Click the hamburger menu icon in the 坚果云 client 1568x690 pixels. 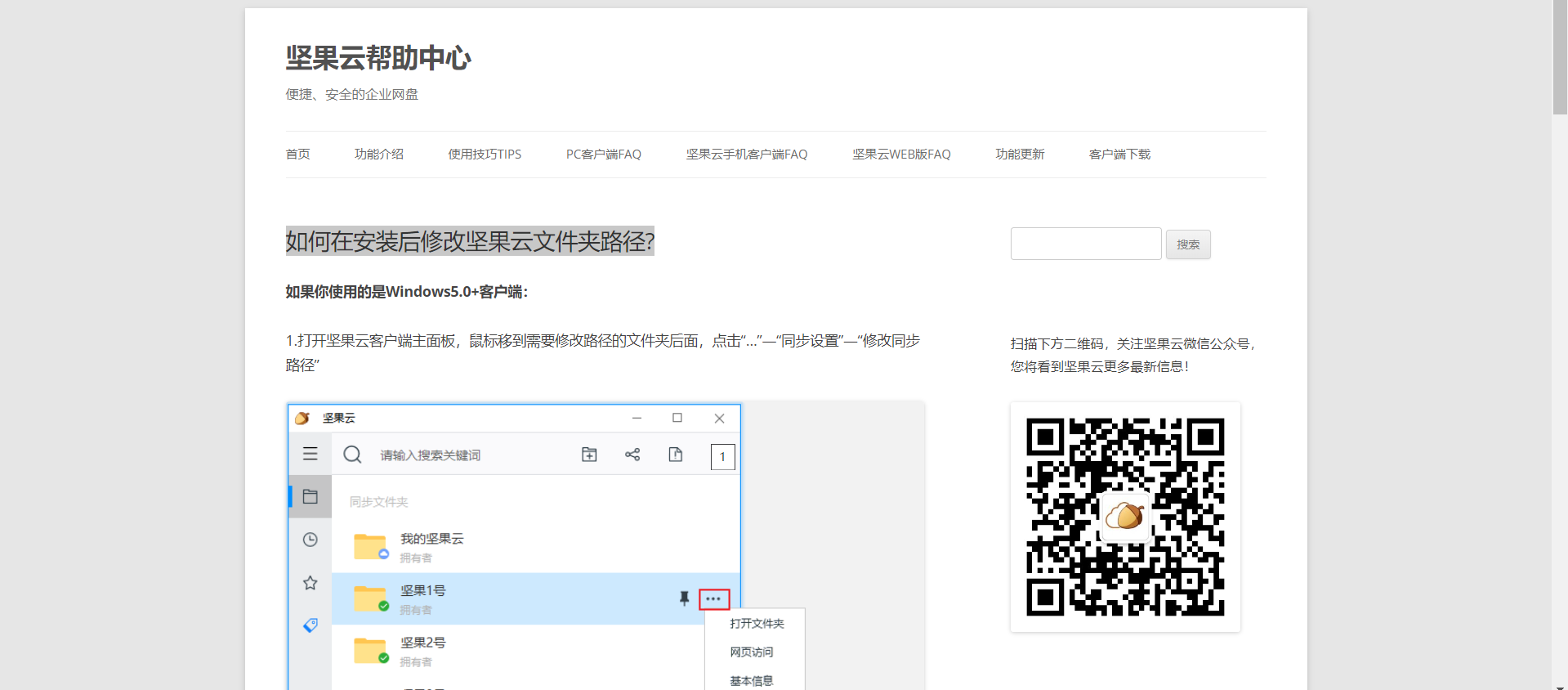pos(310,454)
